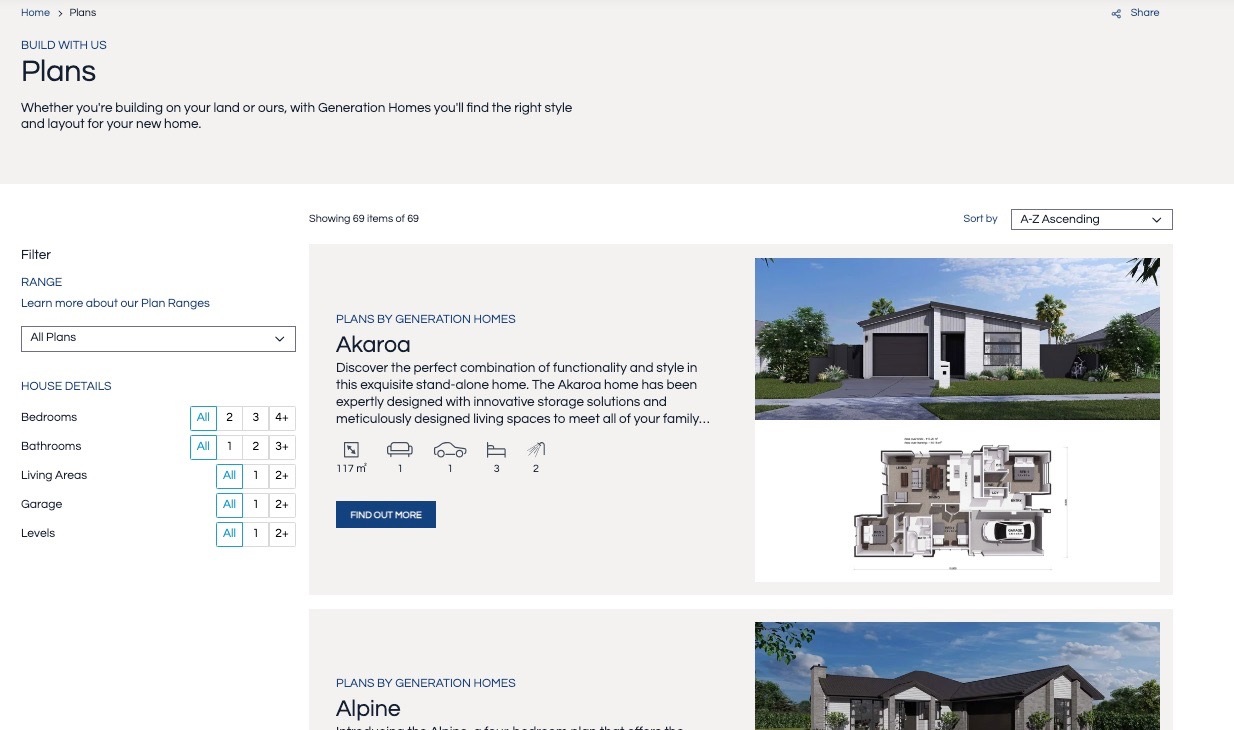Open the Akaroa plan title
This screenshot has width=1234, height=730.
[373, 344]
